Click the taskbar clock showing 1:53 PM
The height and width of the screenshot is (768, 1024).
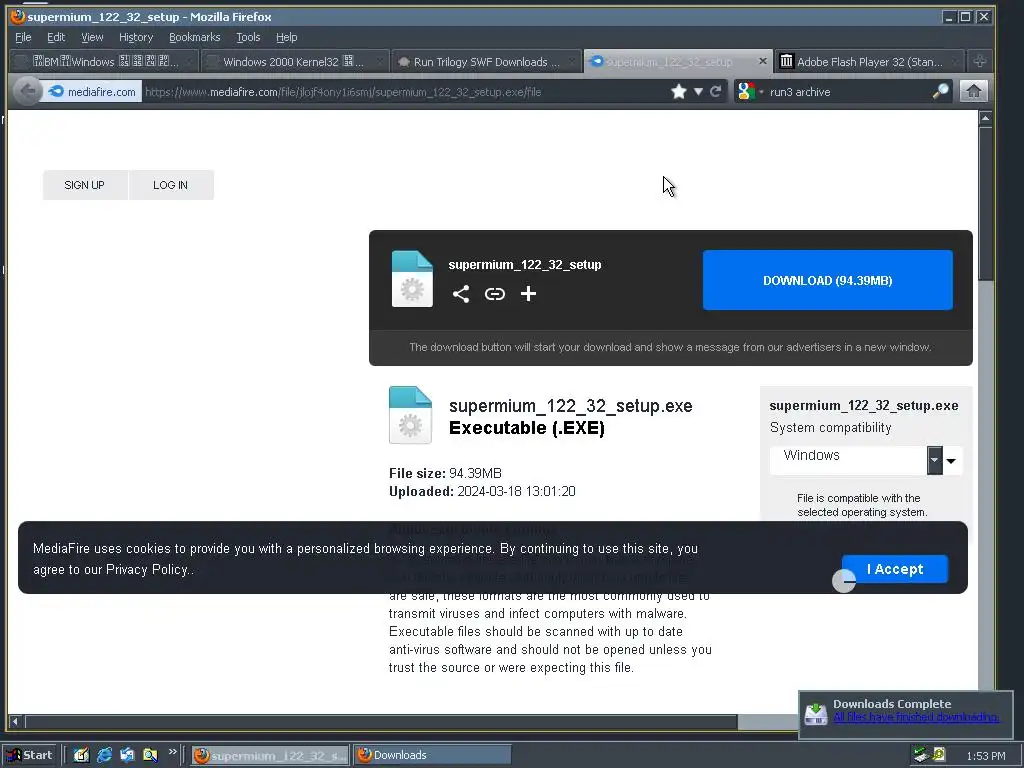[985, 756]
